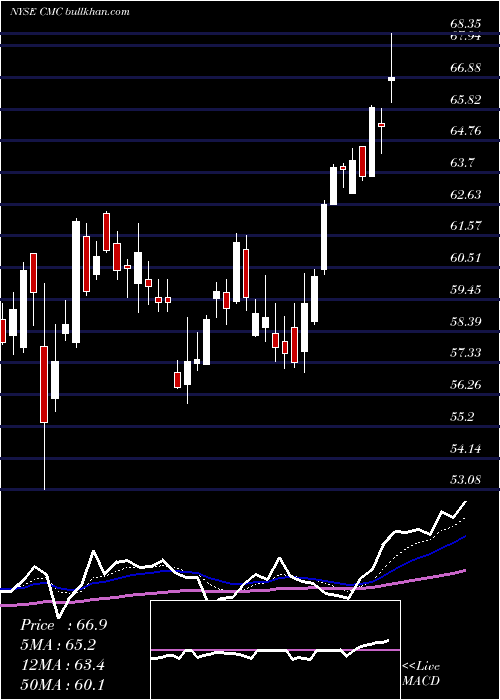
Task: Click the 'NYSE CMC bullkhan.com' chart title
Action: [x=70, y=11]
